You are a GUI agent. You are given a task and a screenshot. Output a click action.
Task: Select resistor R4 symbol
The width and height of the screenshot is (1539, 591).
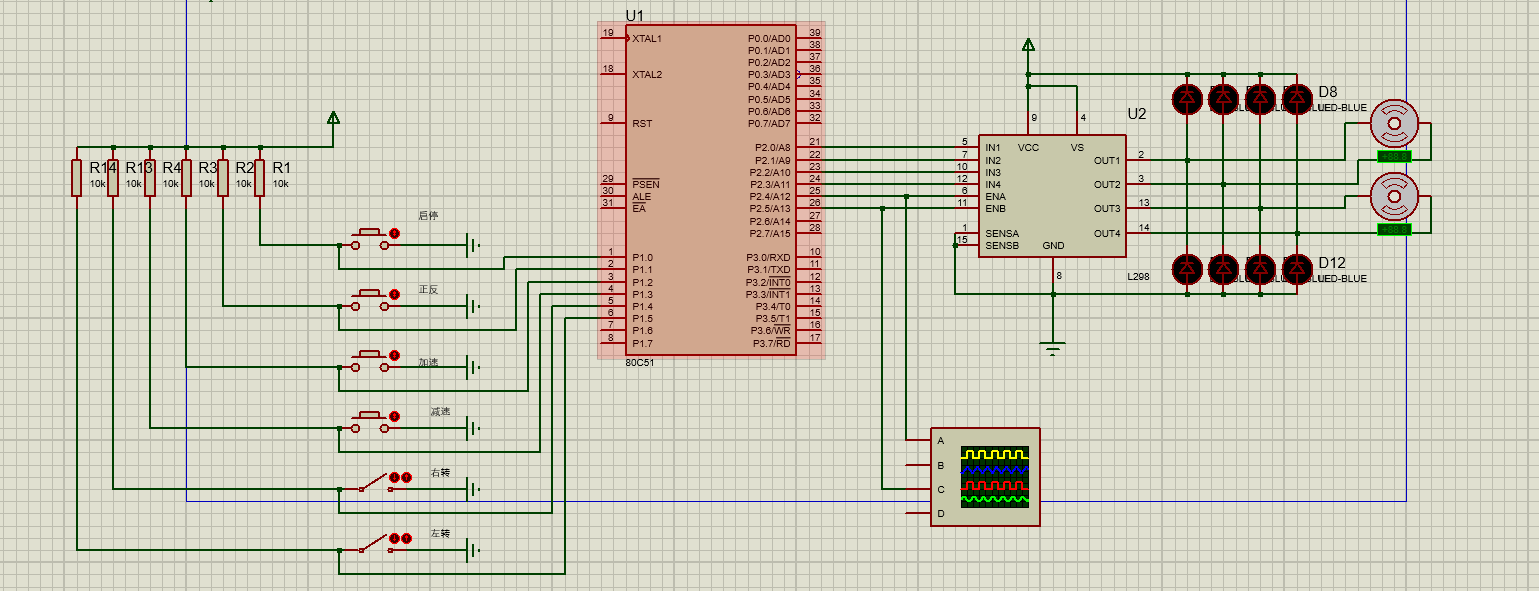(x=149, y=178)
